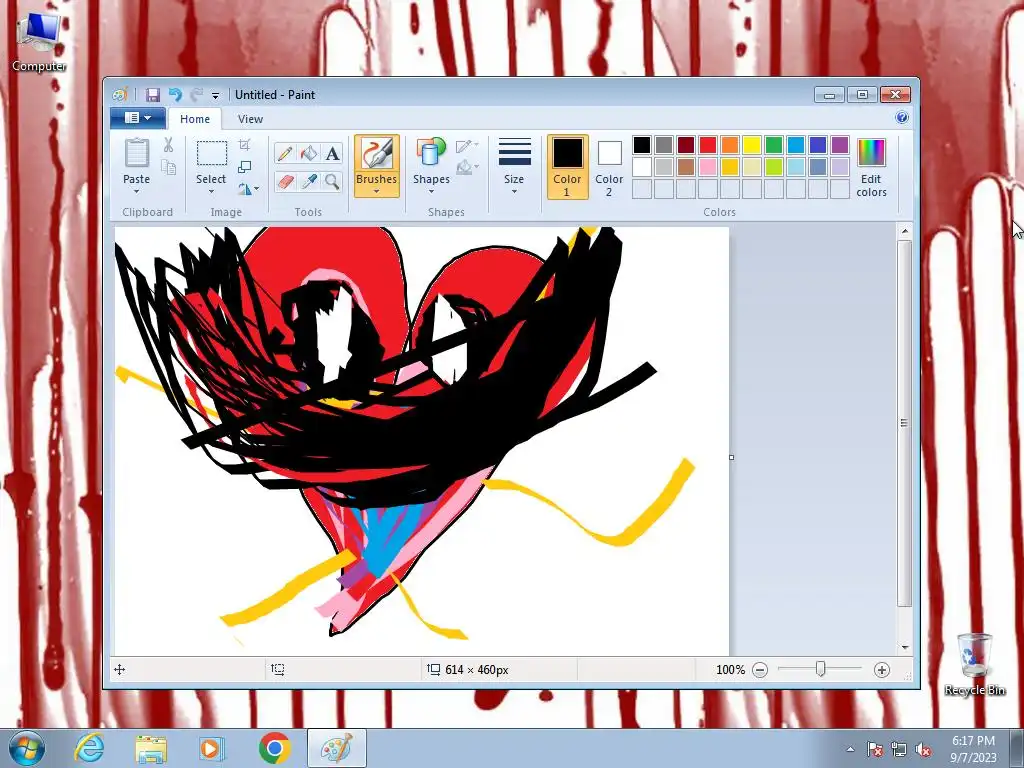
Task: Click the muted volume tray icon
Action: pos(923,750)
